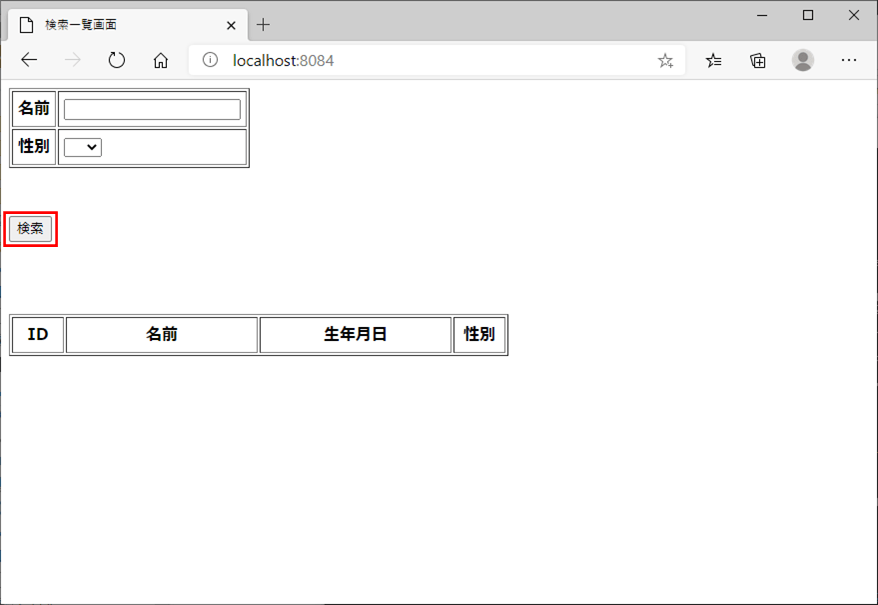Maximize the browser window
The height and width of the screenshot is (605, 878).
[x=808, y=15]
